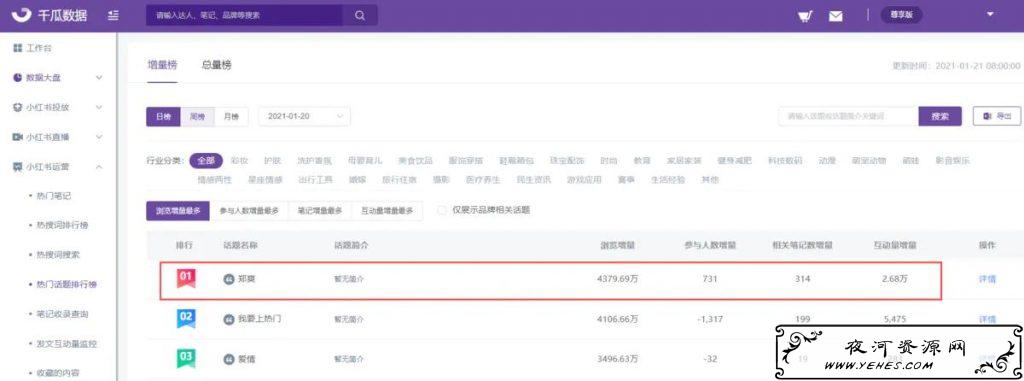Expand the 小红书投放 sidebar section
This screenshot has height=381, width=1024.
click(x=99, y=107)
